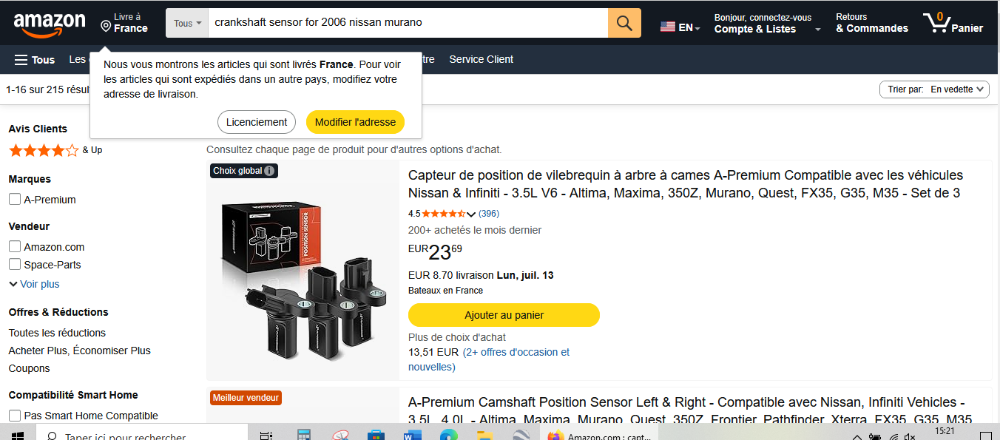Open the Service Client menu item
The width and height of the screenshot is (1000, 440).
point(481,59)
